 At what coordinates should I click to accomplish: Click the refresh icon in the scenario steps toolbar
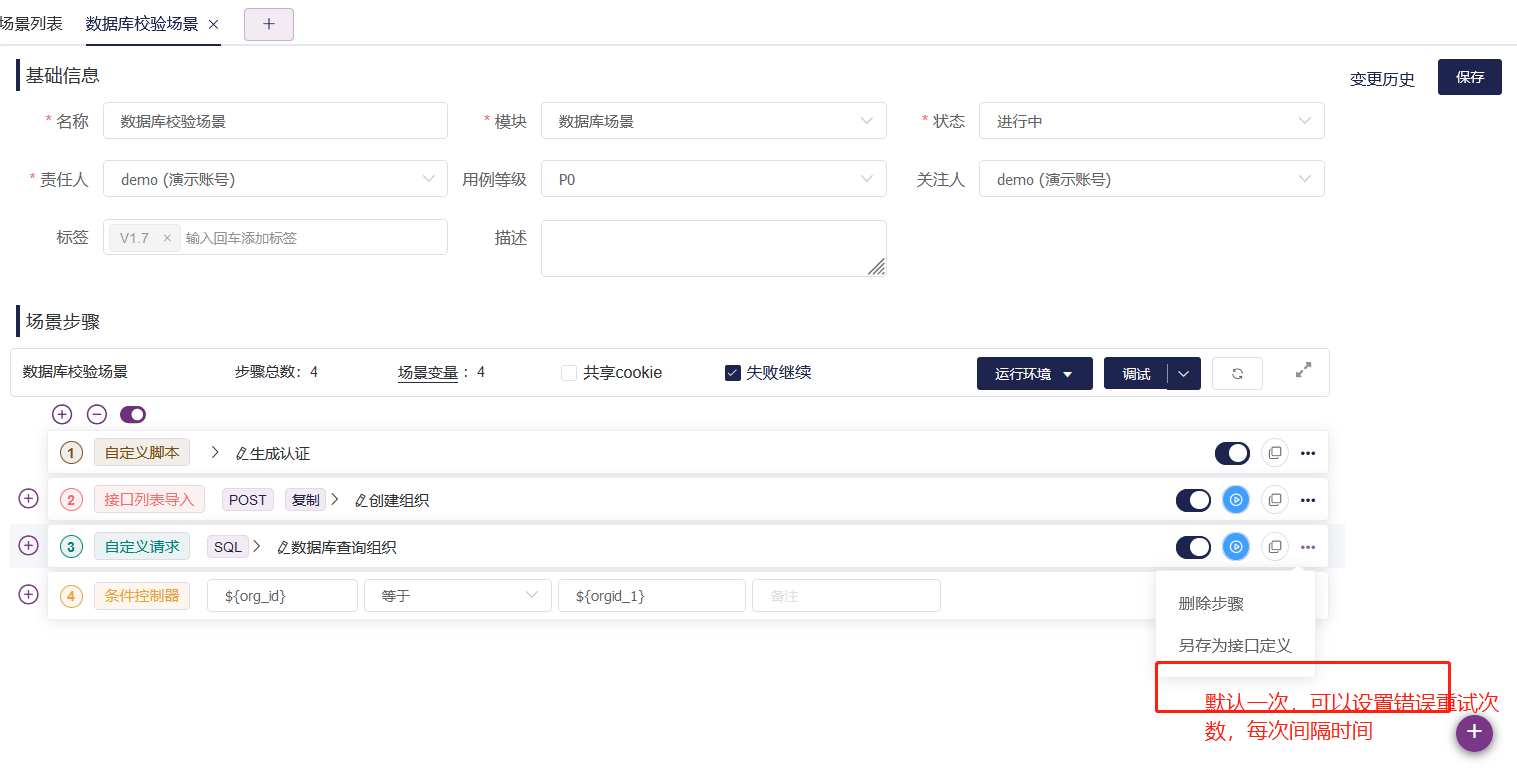click(1237, 372)
